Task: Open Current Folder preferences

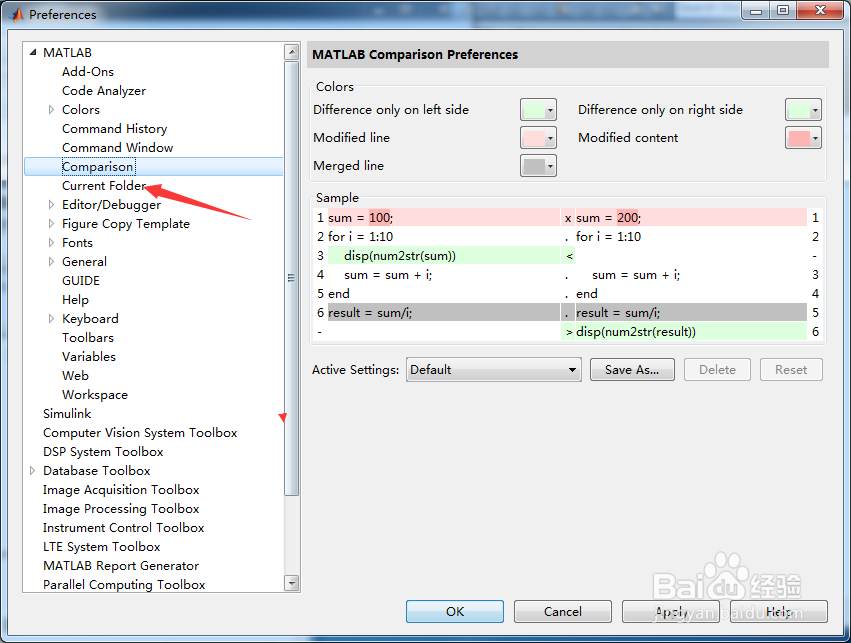Action: click(104, 186)
